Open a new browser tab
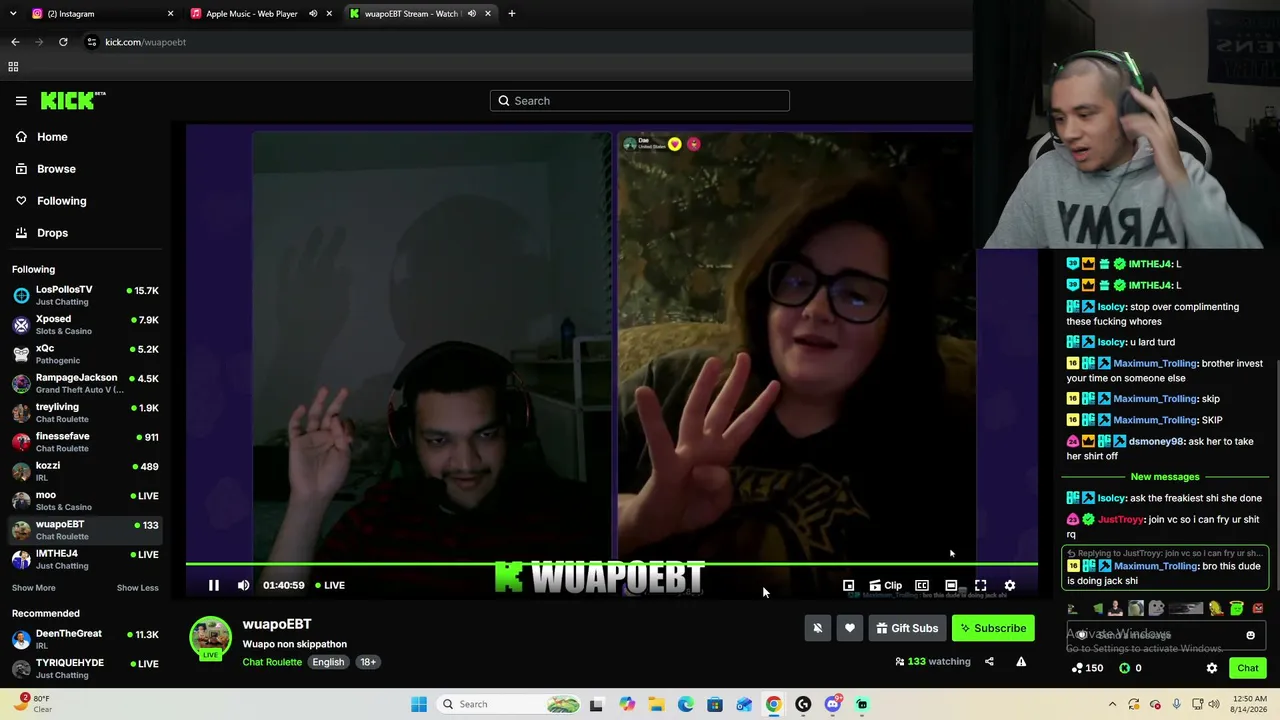The width and height of the screenshot is (1280, 720). coord(512,14)
